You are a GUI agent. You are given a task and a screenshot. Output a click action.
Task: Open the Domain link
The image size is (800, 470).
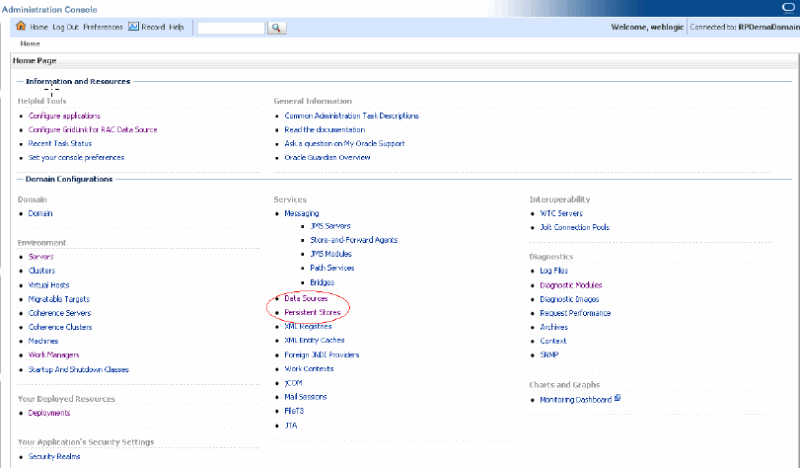[x=40, y=213]
